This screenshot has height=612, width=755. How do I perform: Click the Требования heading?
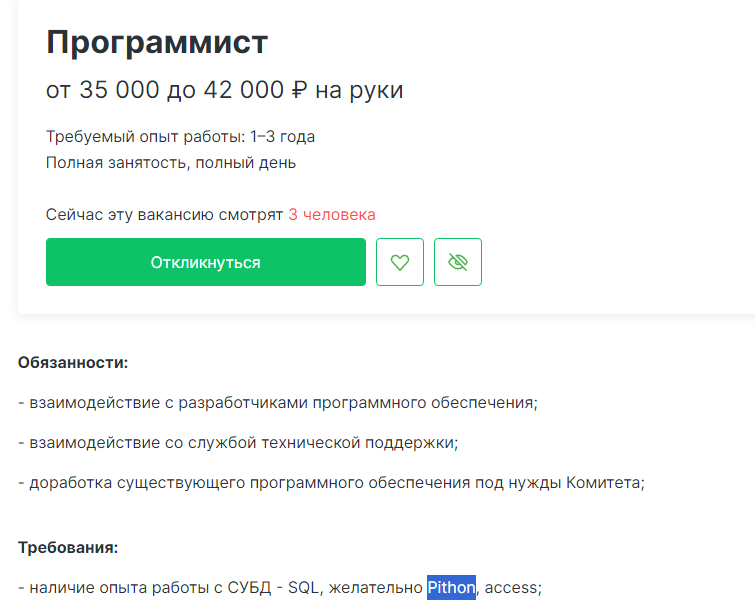click(68, 547)
